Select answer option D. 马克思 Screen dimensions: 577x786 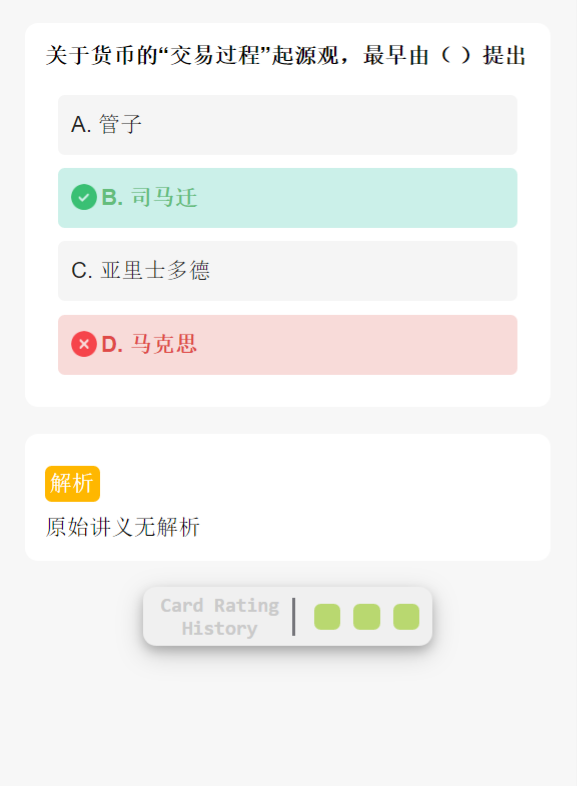[287, 345]
